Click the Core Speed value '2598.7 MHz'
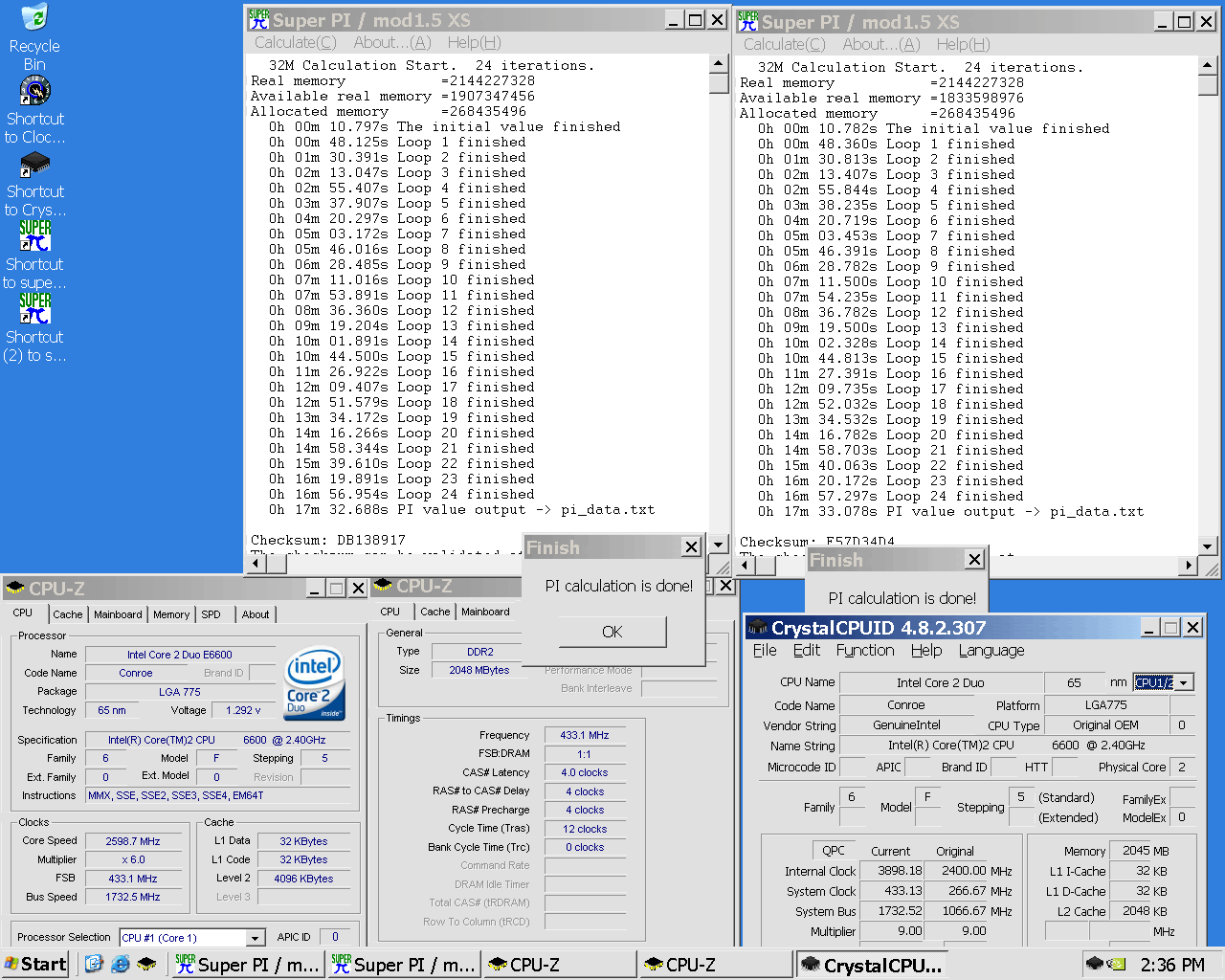This screenshot has width=1225, height=980. point(133,841)
